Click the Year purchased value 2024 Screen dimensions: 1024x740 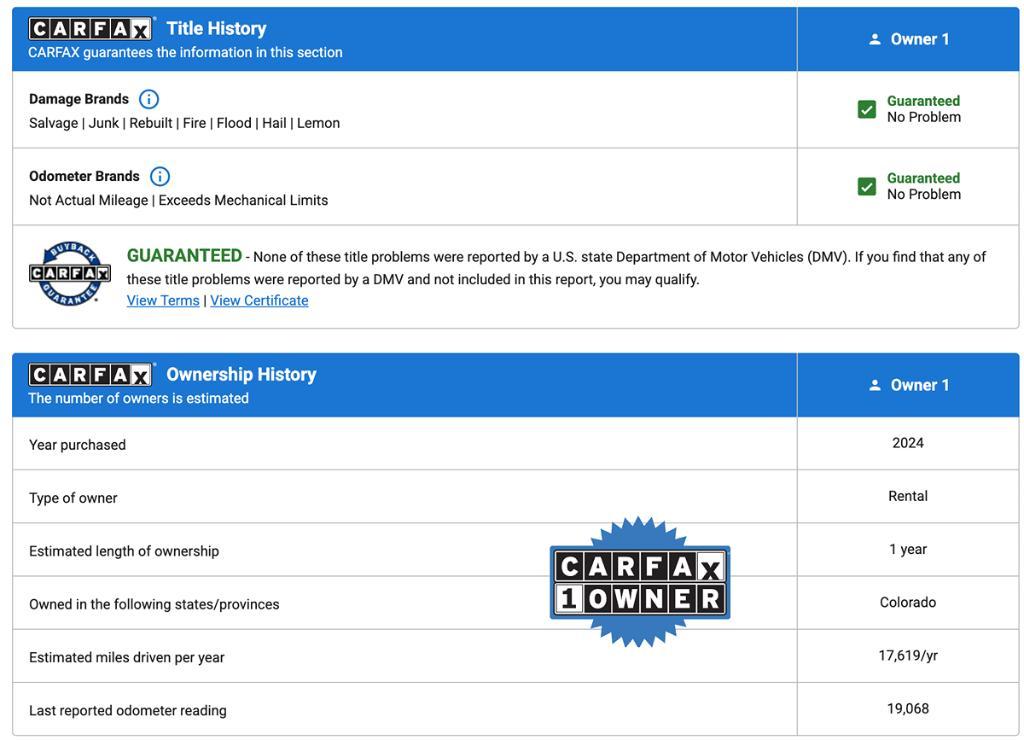pyautogui.click(x=908, y=443)
